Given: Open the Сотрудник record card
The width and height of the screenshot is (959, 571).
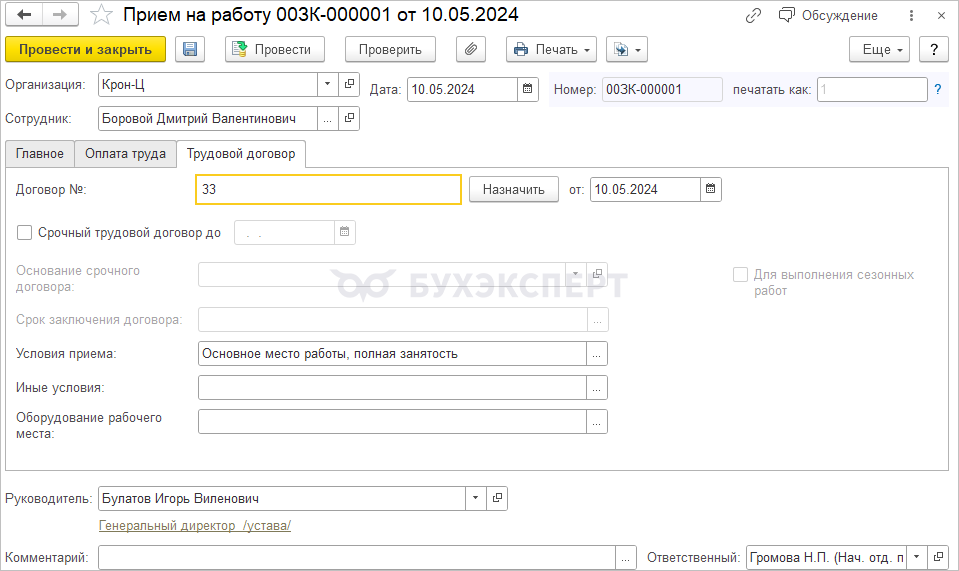Looking at the screenshot, I should (x=349, y=119).
